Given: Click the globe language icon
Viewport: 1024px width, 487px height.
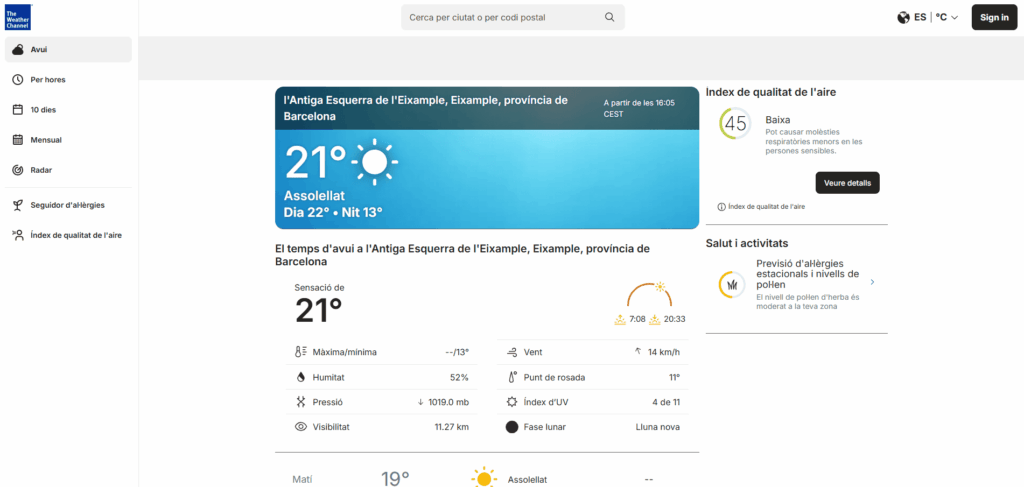Looking at the screenshot, I should pyautogui.click(x=903, y=18).
